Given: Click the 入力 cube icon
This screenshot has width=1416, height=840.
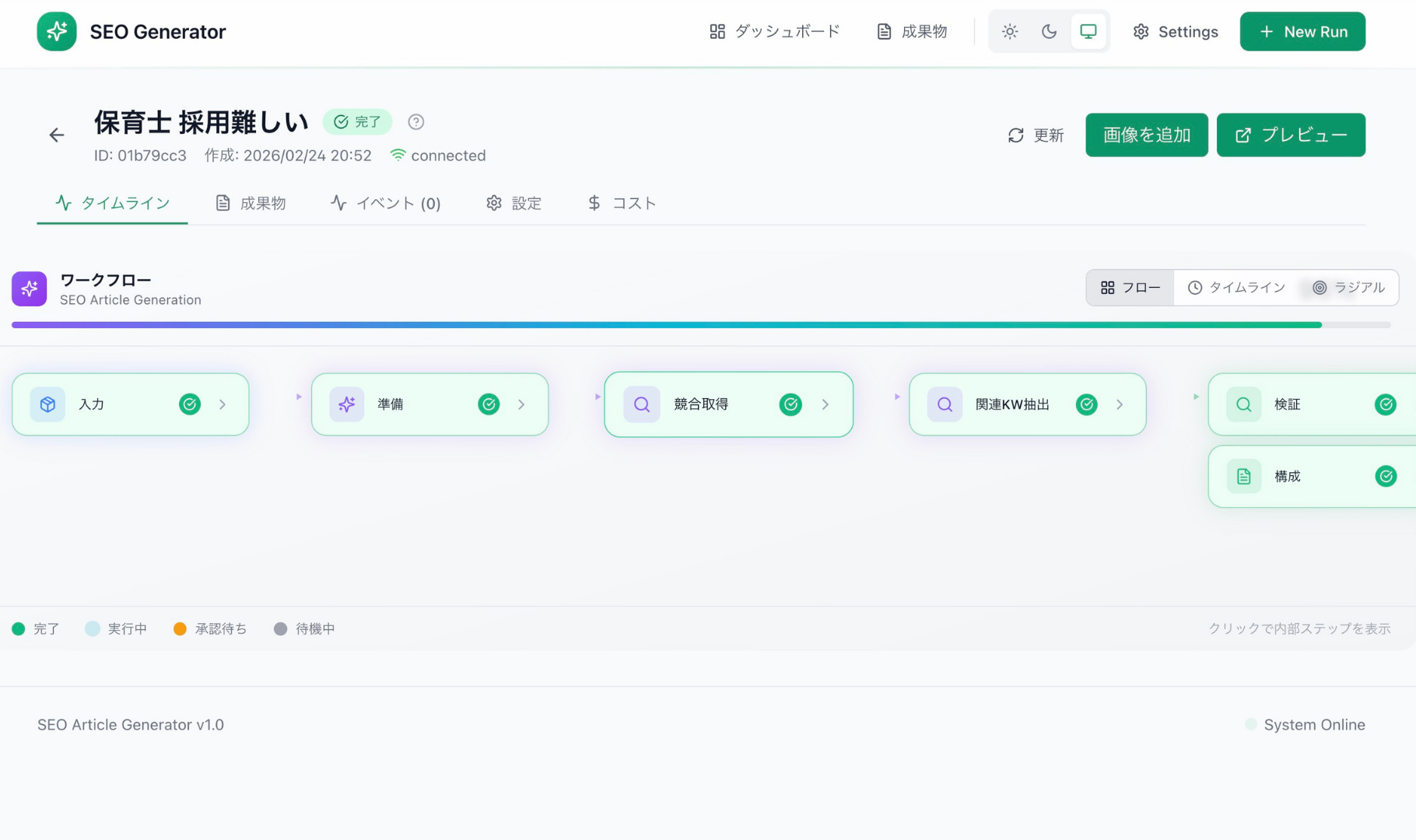Looking at the screenshot, I should pos(47,404).
